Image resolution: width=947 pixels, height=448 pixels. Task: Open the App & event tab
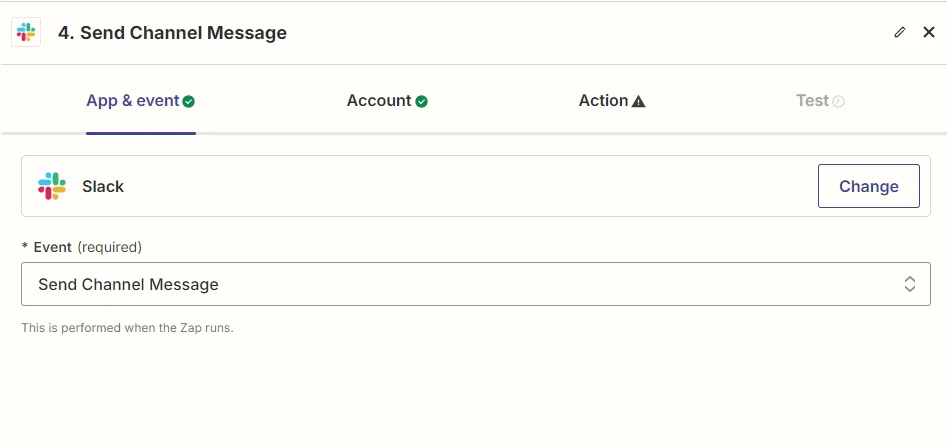[141, 101]
